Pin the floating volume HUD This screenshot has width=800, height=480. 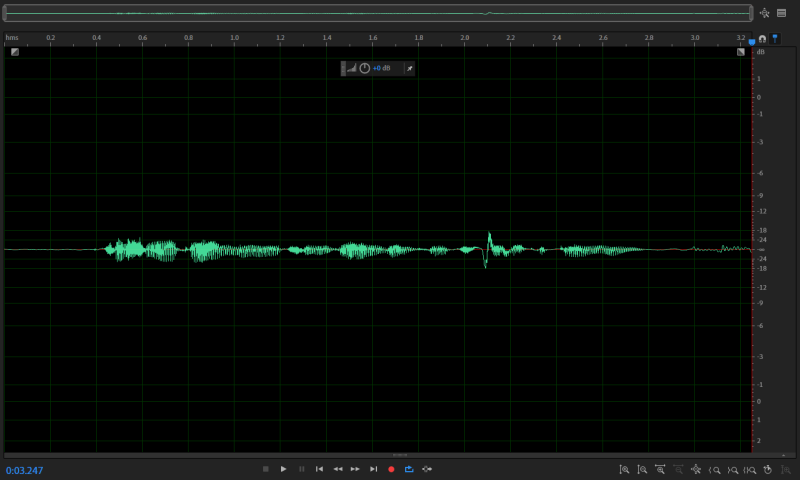click(408, 68)
